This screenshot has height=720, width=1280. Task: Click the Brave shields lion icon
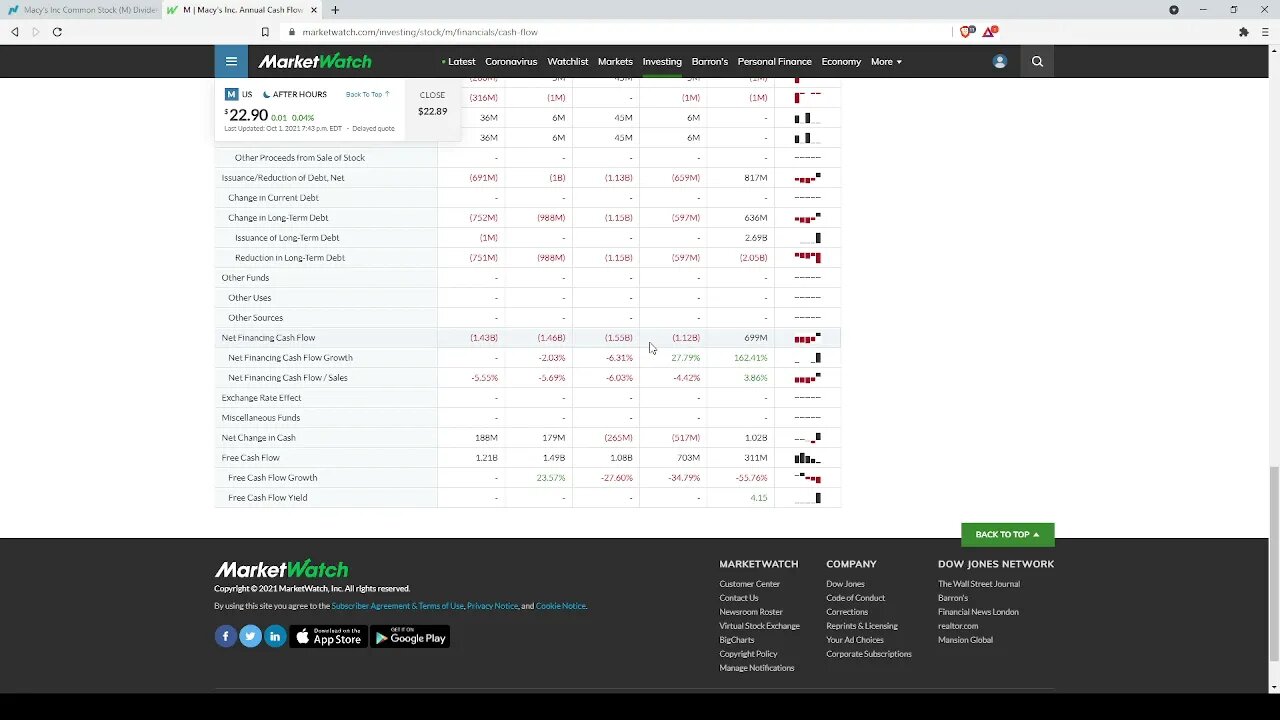[x=966, y=32]
